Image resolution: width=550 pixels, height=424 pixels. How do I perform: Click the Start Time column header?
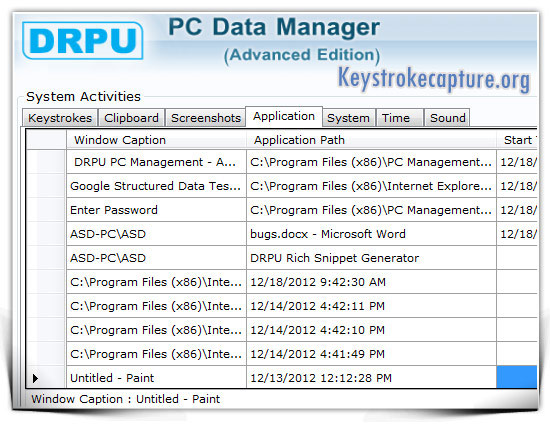coord(517,140)
